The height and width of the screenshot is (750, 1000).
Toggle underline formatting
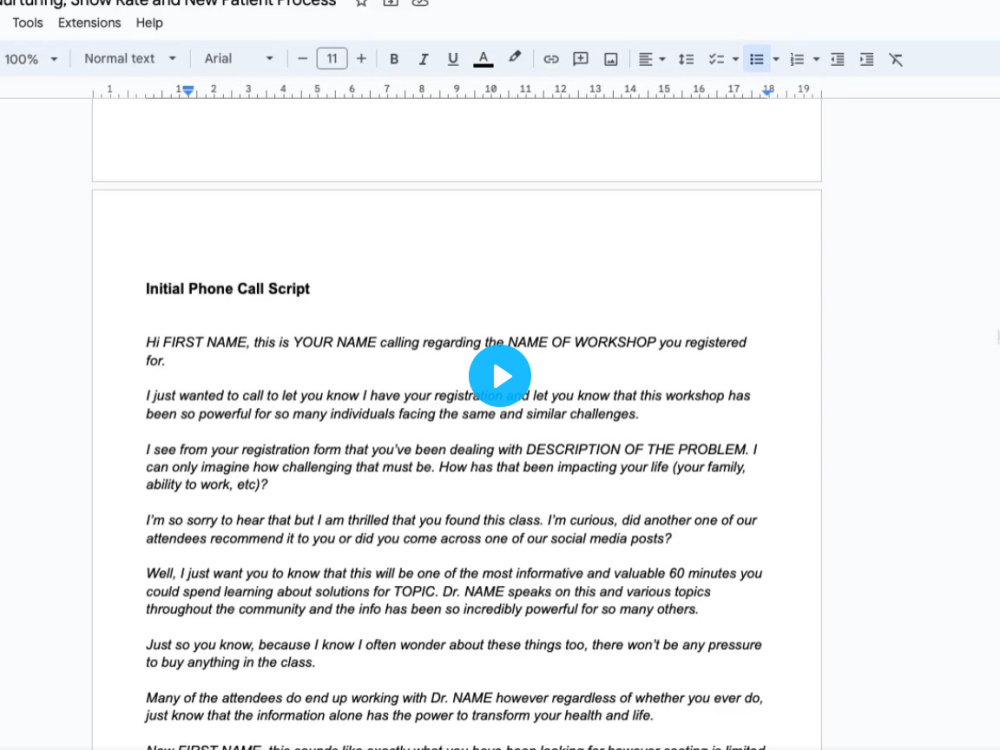tap(453, 59)
